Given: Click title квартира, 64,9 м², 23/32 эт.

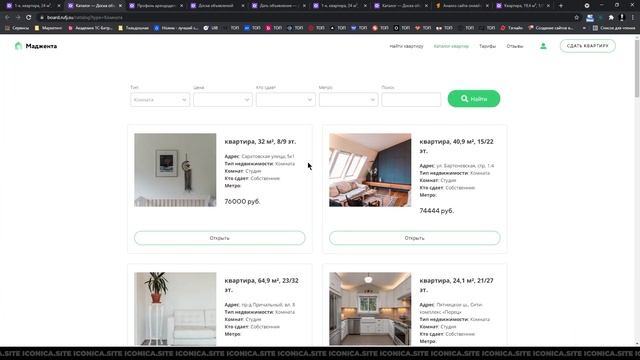Looking at the screenshot, I should 261,285.
